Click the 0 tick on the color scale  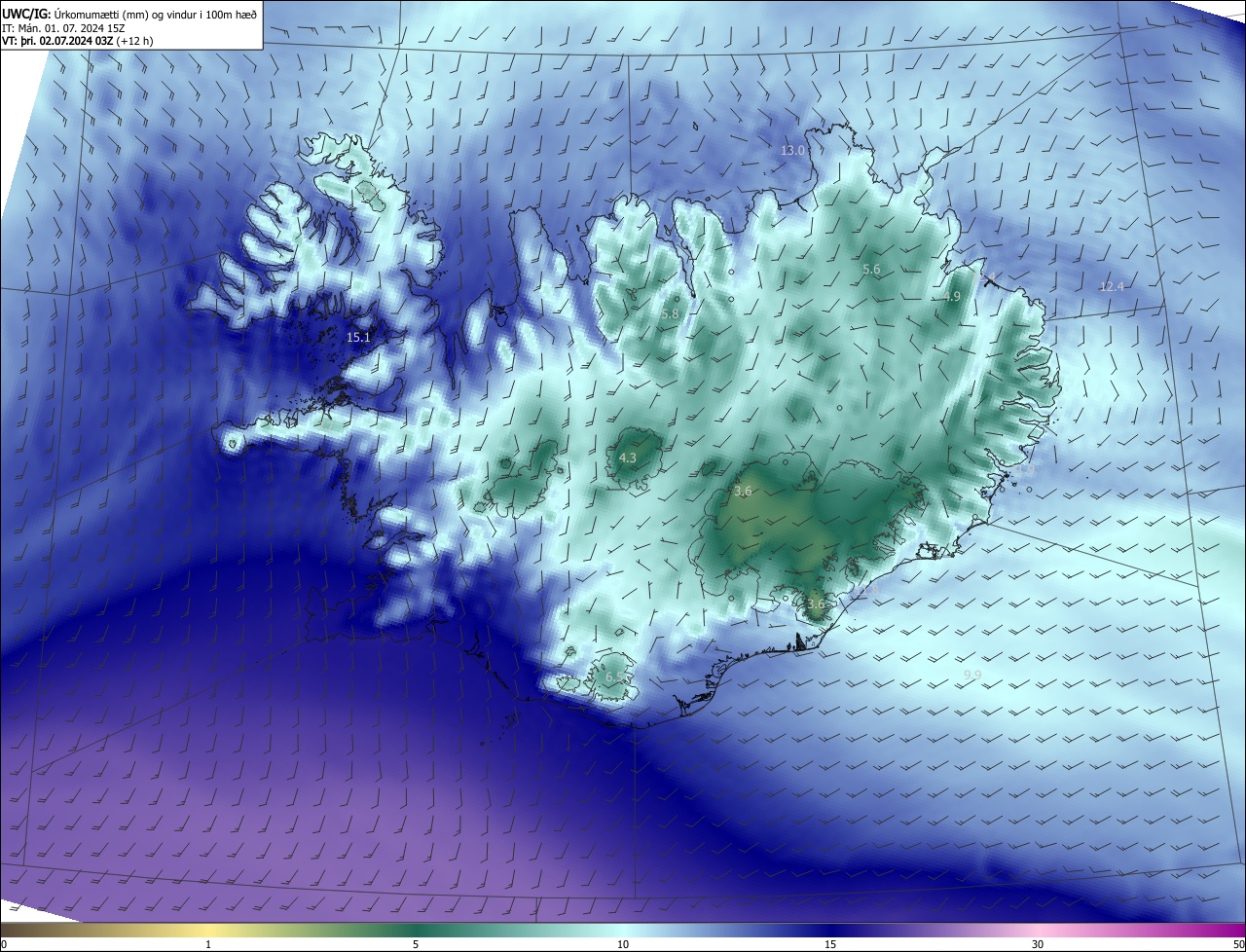pos(4,944)
